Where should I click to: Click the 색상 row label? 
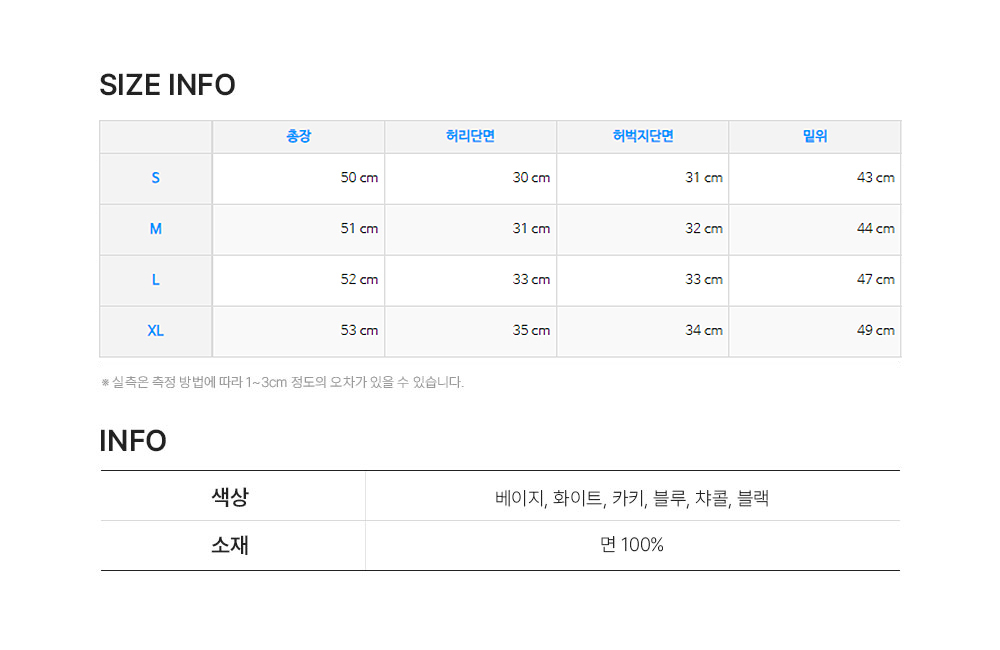pos(230,496)
